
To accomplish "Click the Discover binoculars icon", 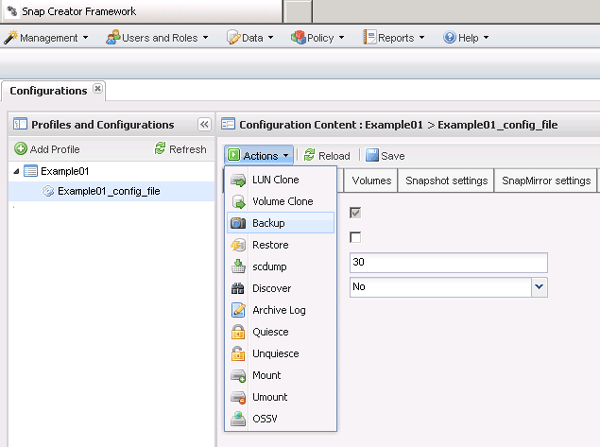I will click(x=238, y=288).
